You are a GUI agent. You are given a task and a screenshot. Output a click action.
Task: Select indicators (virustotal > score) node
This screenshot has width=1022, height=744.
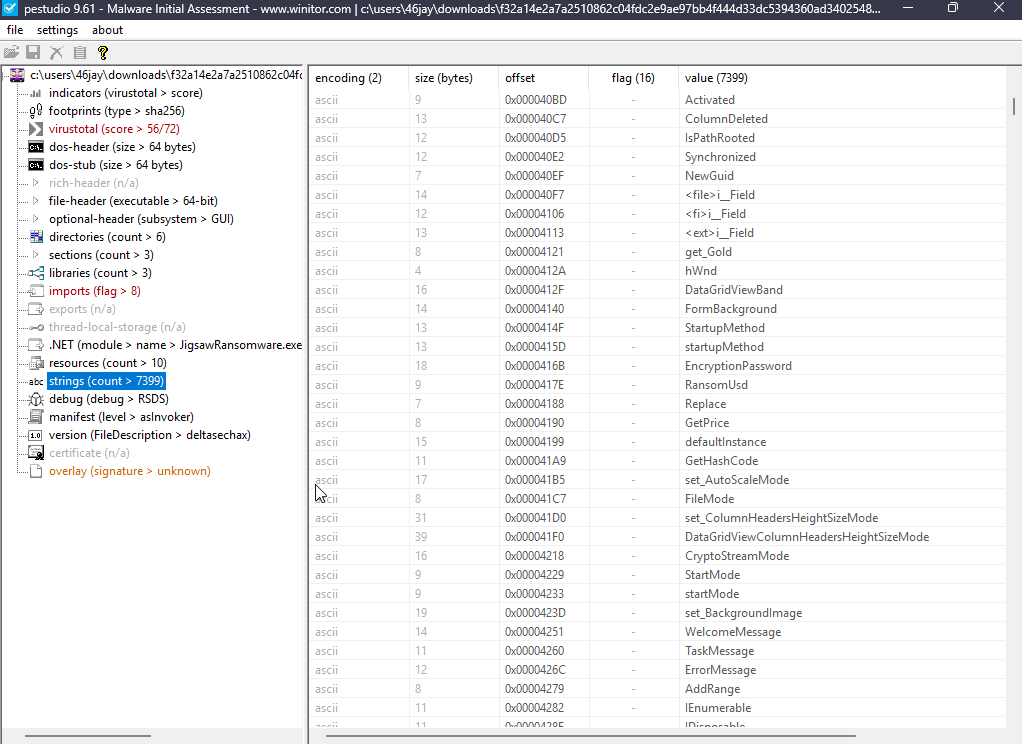click(126, 93)
